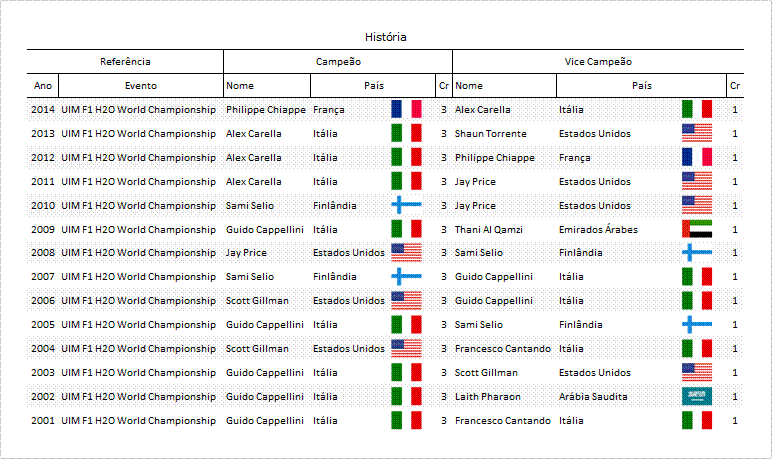772x459 pixels.
Task: Click the Vice Campeão column group header
Action: tap(598, 62)
